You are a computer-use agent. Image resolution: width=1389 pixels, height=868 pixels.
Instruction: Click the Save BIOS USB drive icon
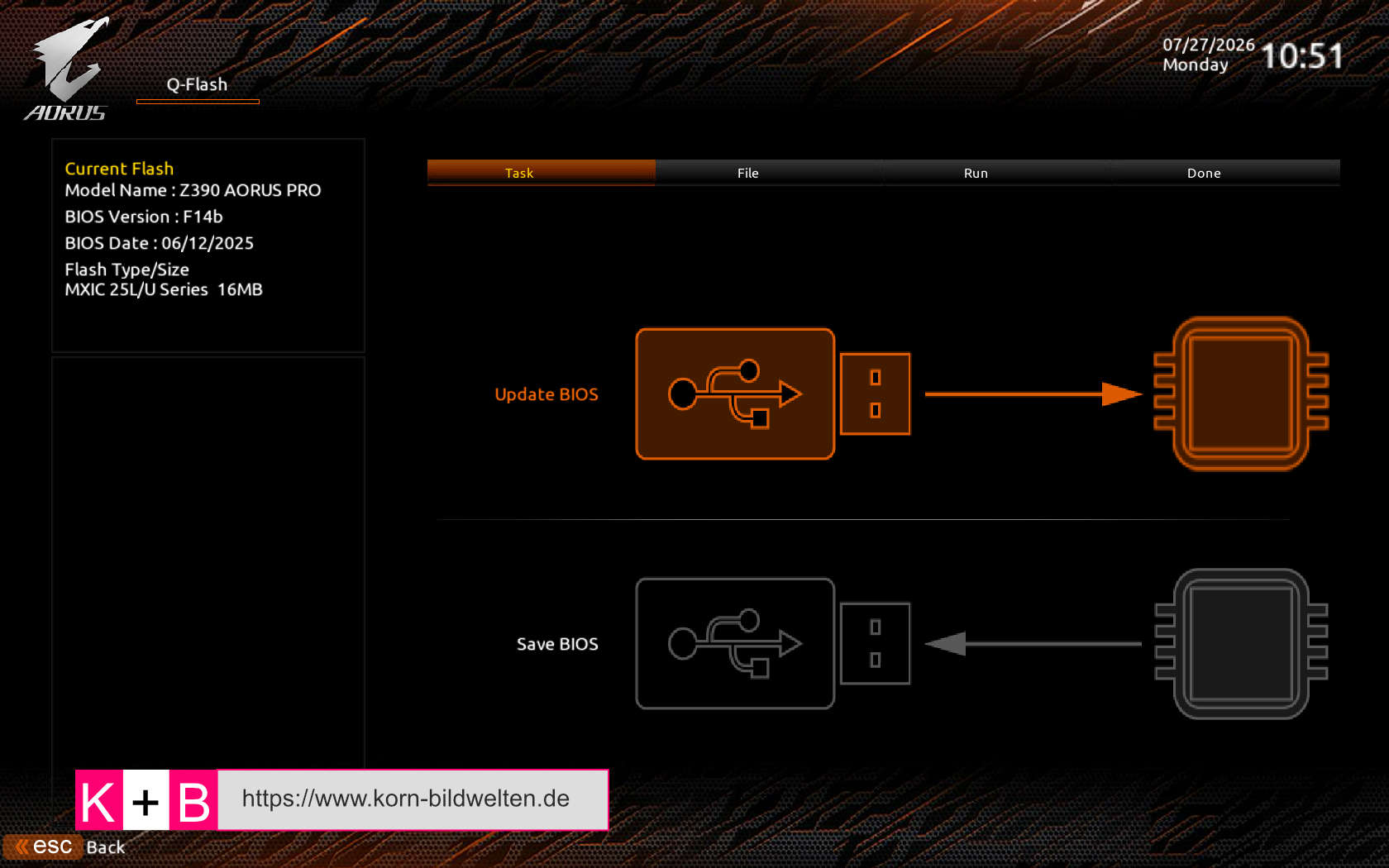pos(773,643)
